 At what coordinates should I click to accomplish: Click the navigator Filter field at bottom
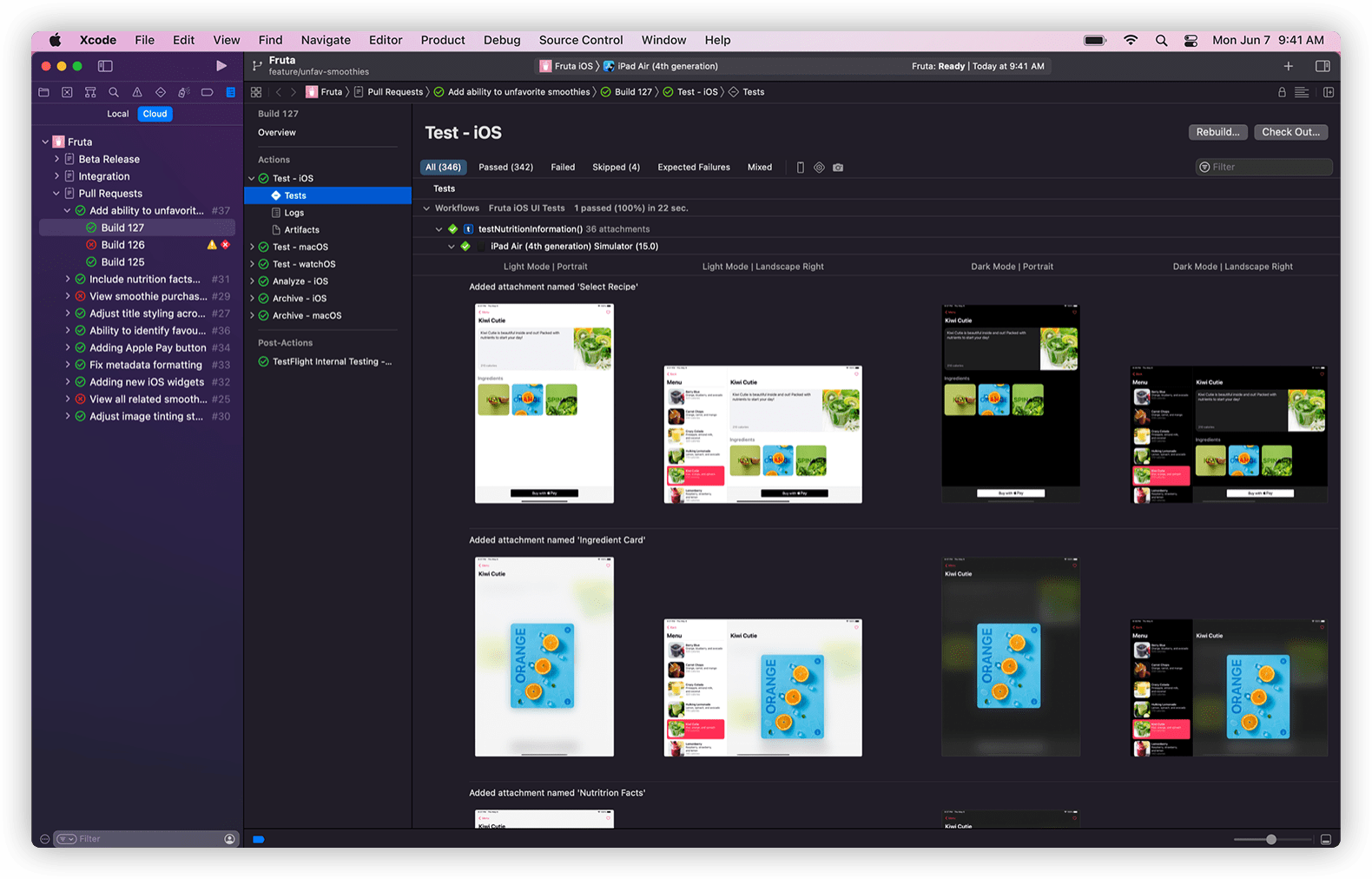145,839
